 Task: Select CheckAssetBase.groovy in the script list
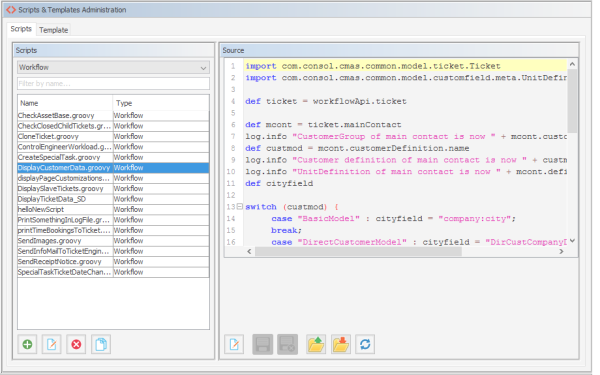click(x=113, y=116)
